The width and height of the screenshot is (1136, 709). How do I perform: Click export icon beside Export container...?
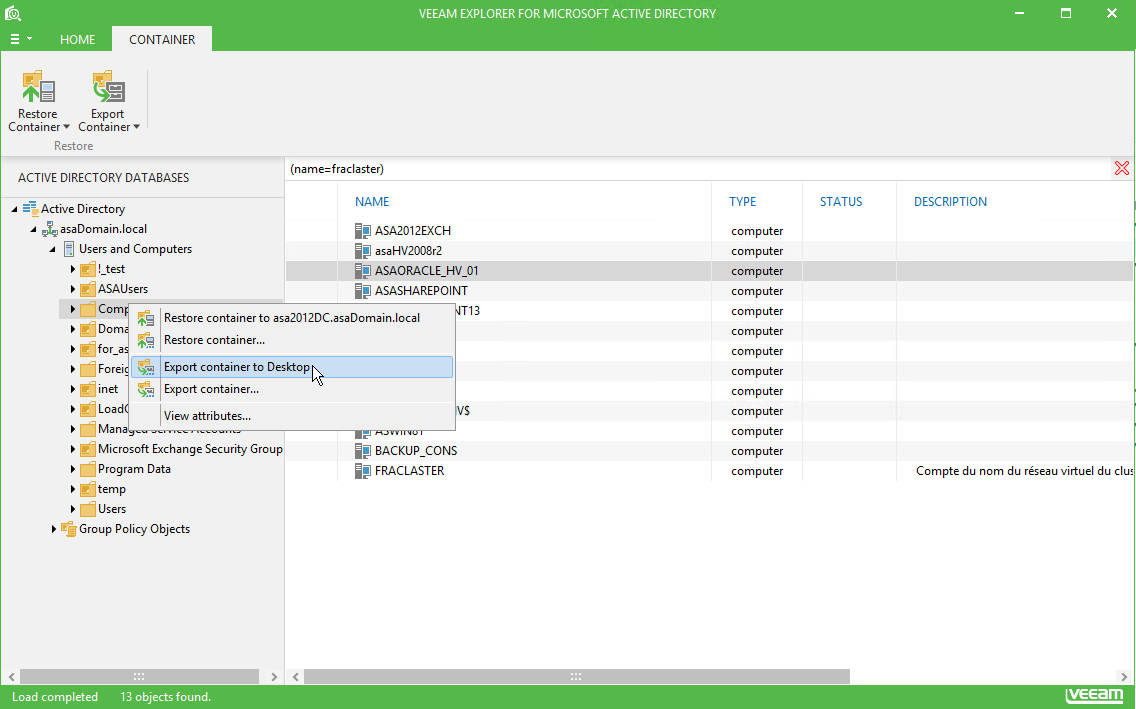click(146, 389)
